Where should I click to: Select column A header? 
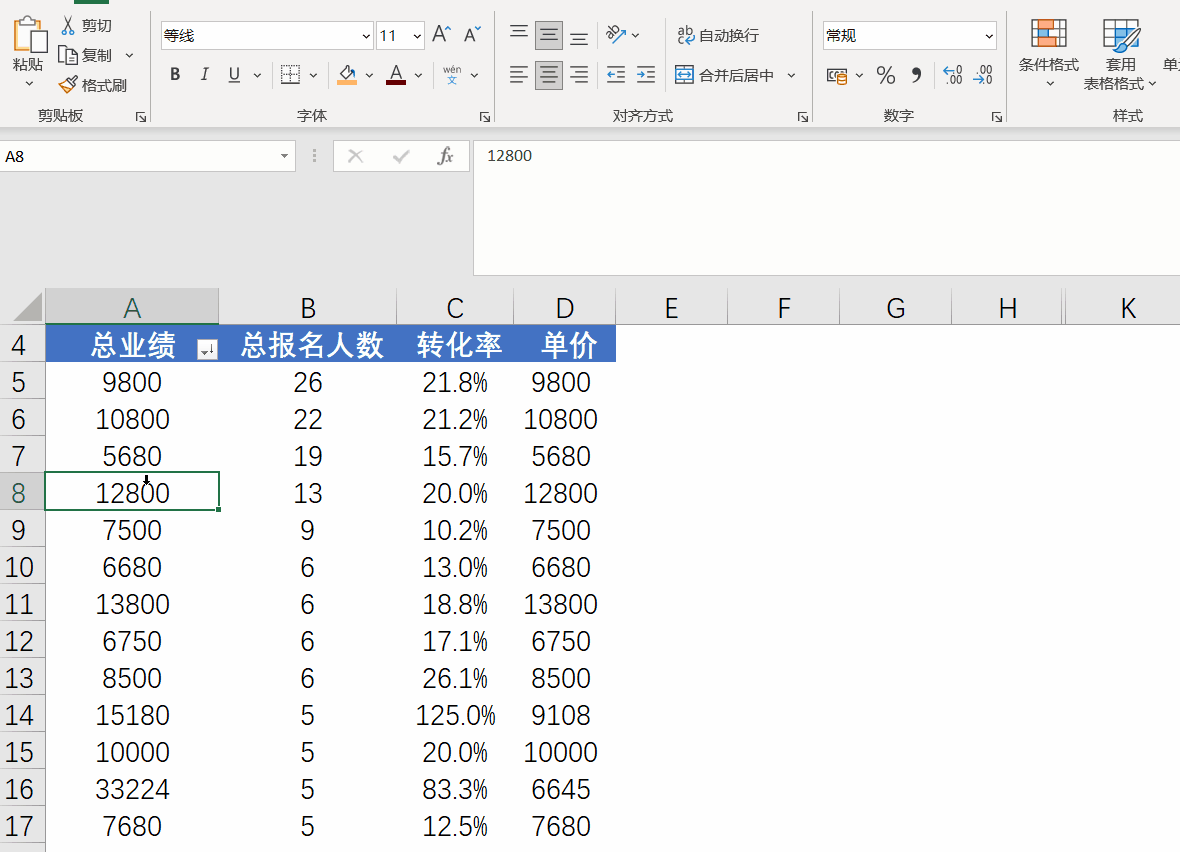click(x=132, y=307)
